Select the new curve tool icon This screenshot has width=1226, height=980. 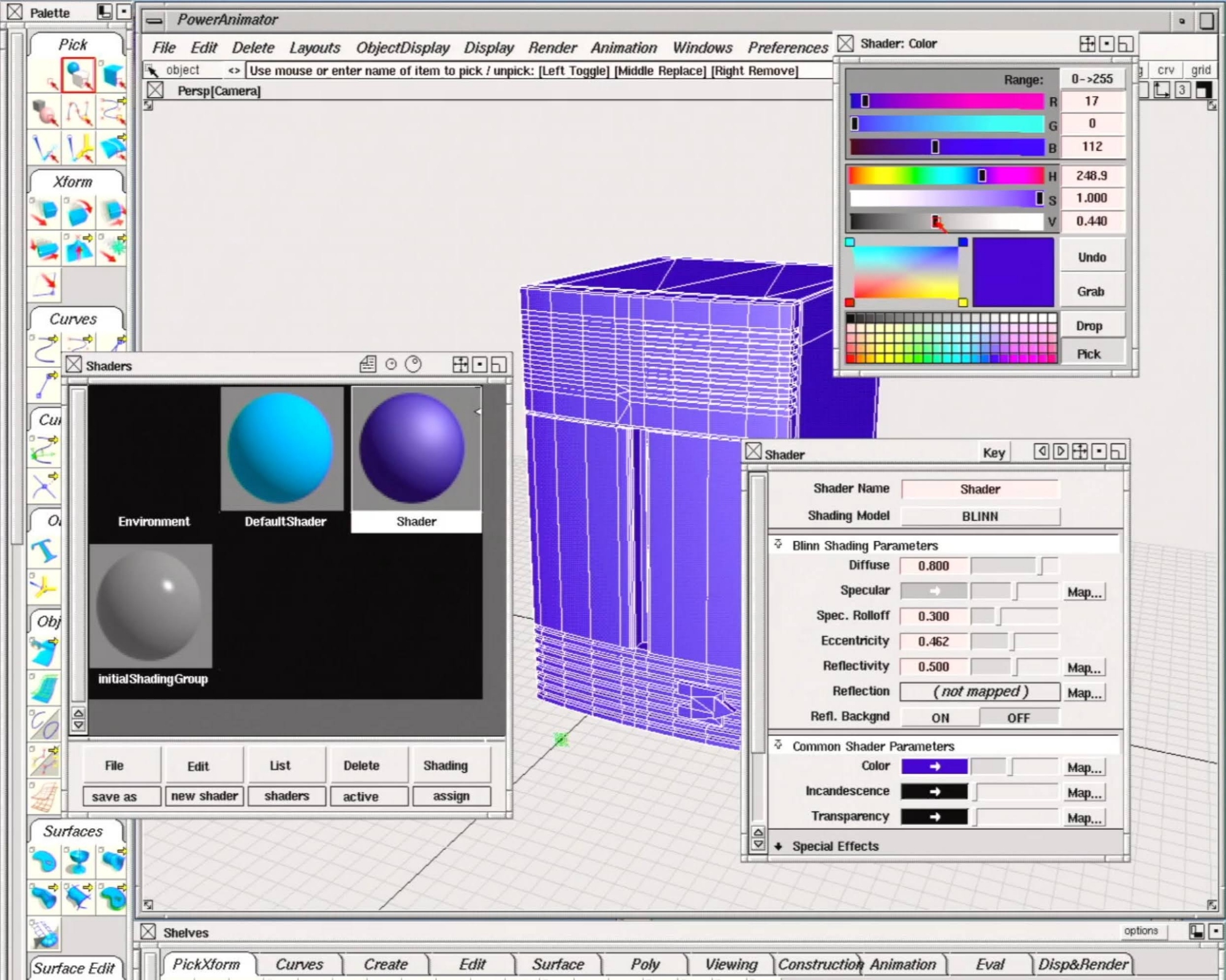click(44, 349)
